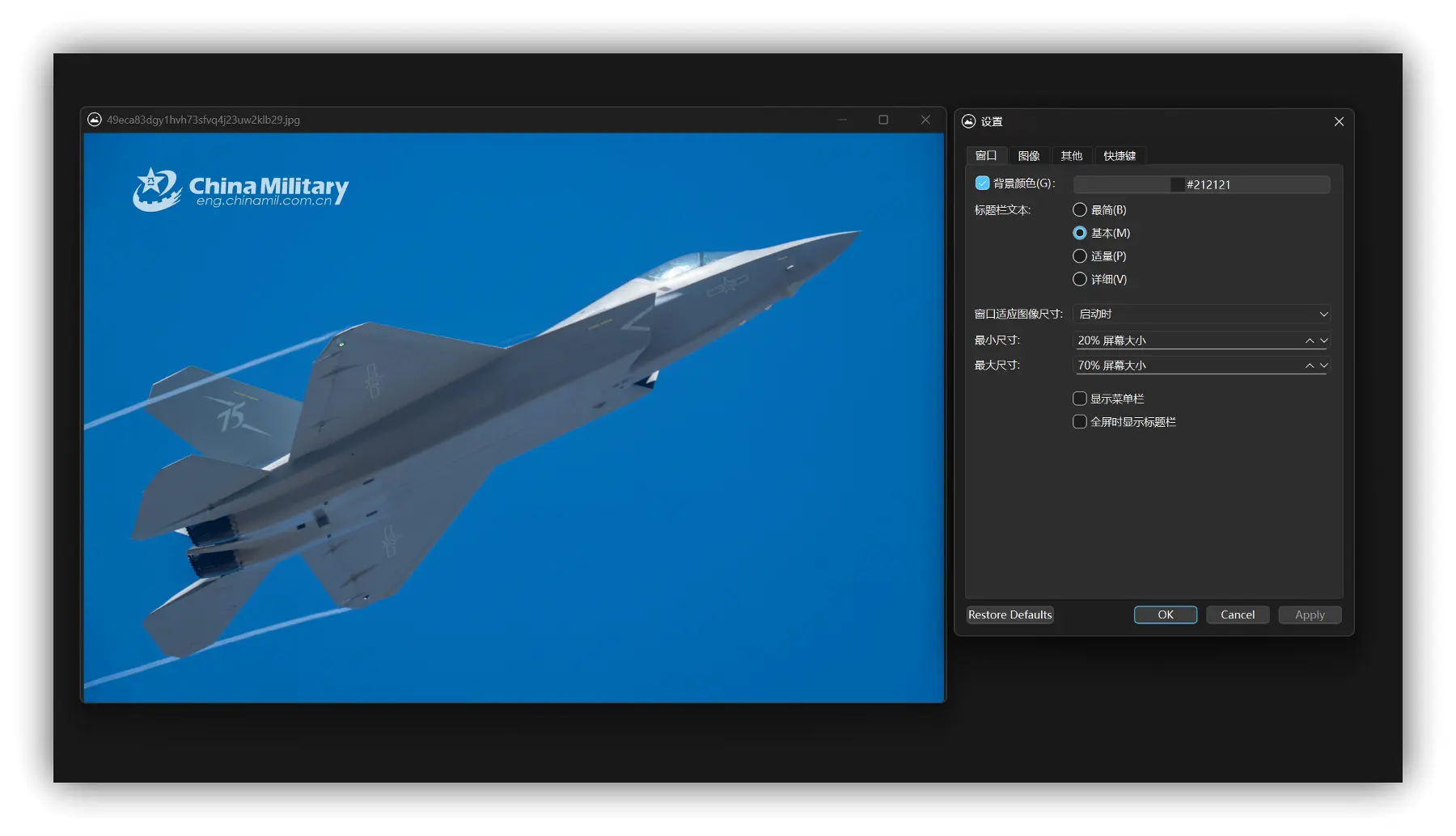Screen dimensions: 1456x836
Task: Enable the 全屏时显示标题栏 checkbox
Action: [1079, 422]
